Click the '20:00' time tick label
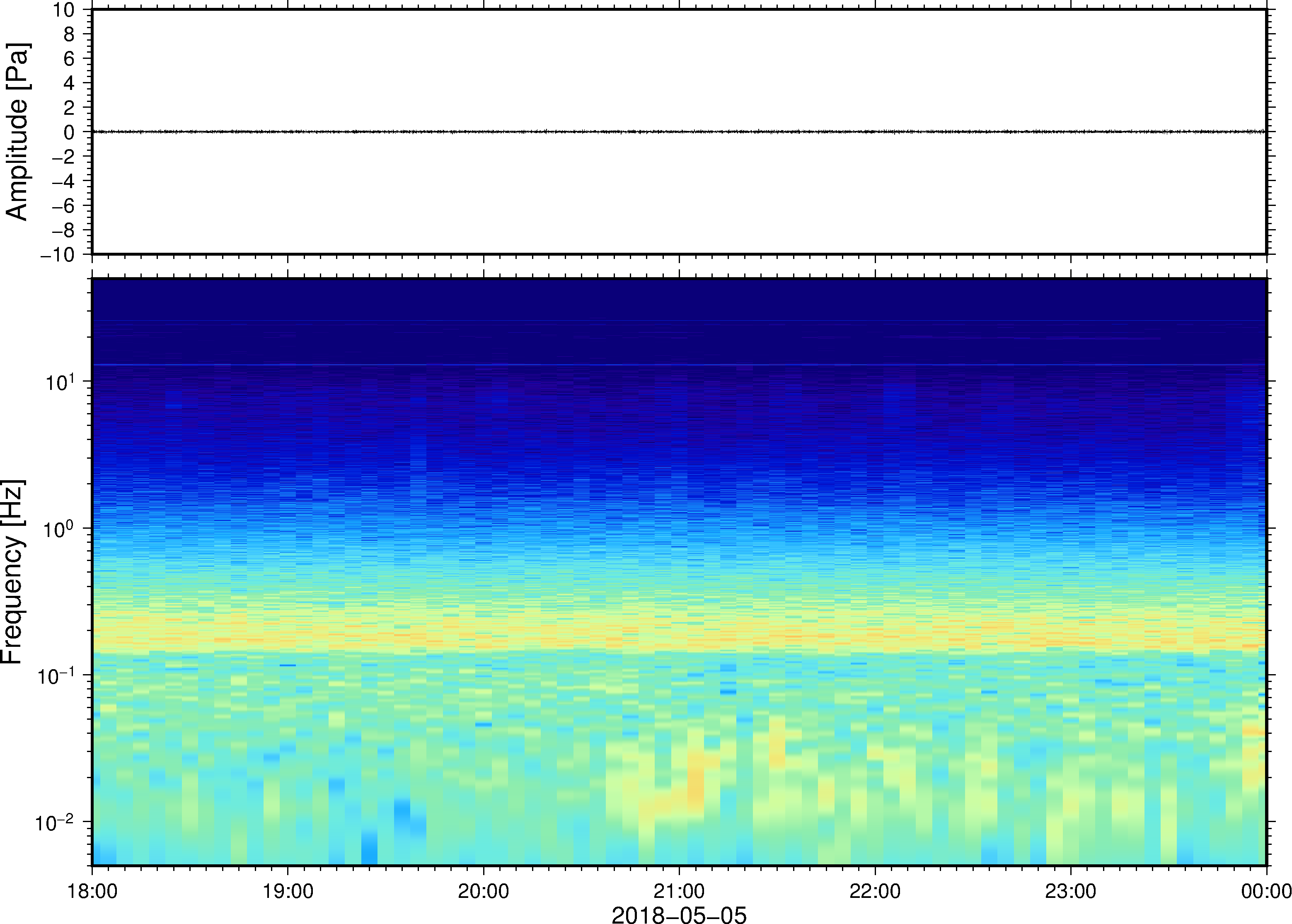The height and width of the screenshot is (924, 1292). point(484,891)
